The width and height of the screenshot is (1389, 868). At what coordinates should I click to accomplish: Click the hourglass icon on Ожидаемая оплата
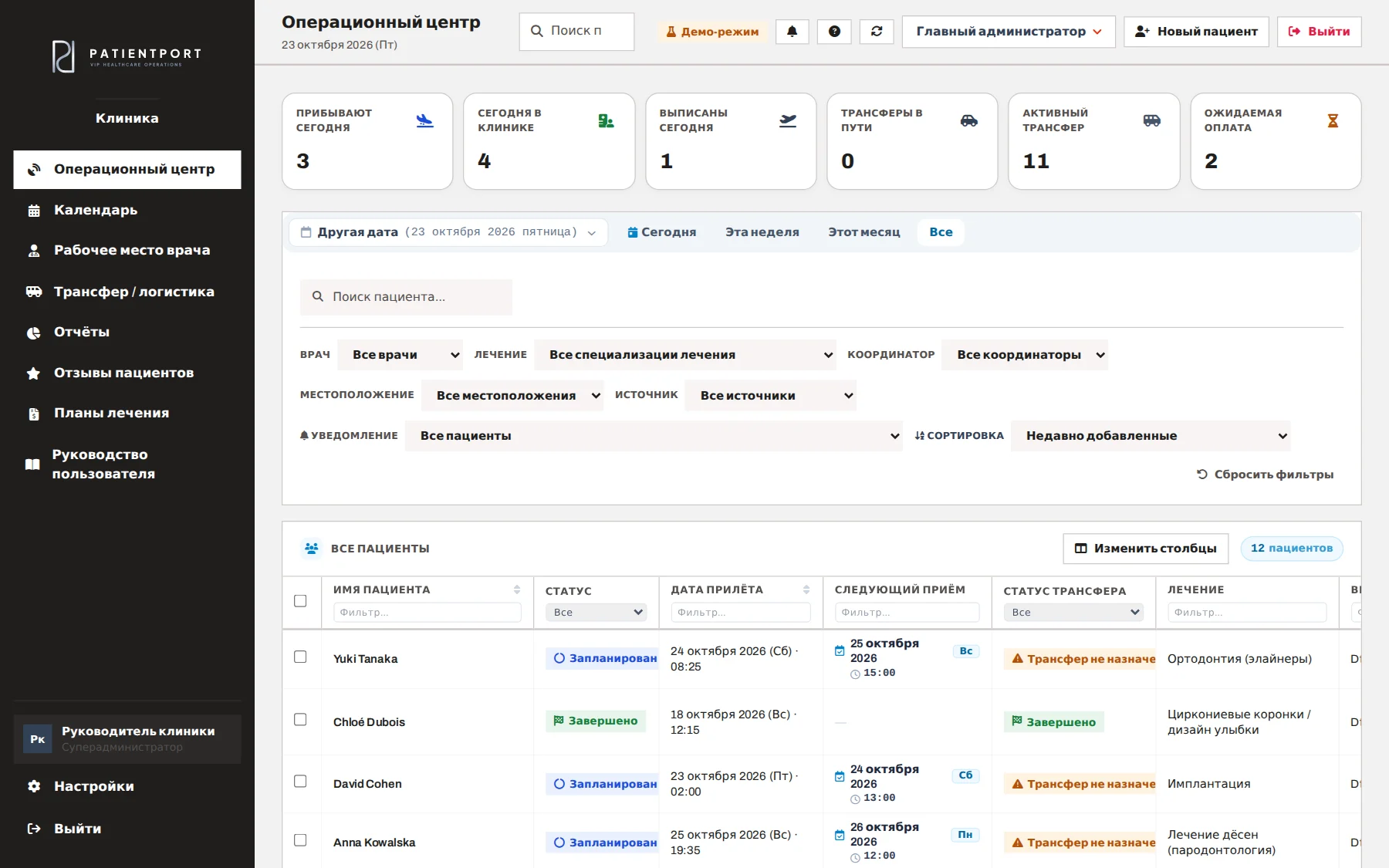coord(1333,120)
